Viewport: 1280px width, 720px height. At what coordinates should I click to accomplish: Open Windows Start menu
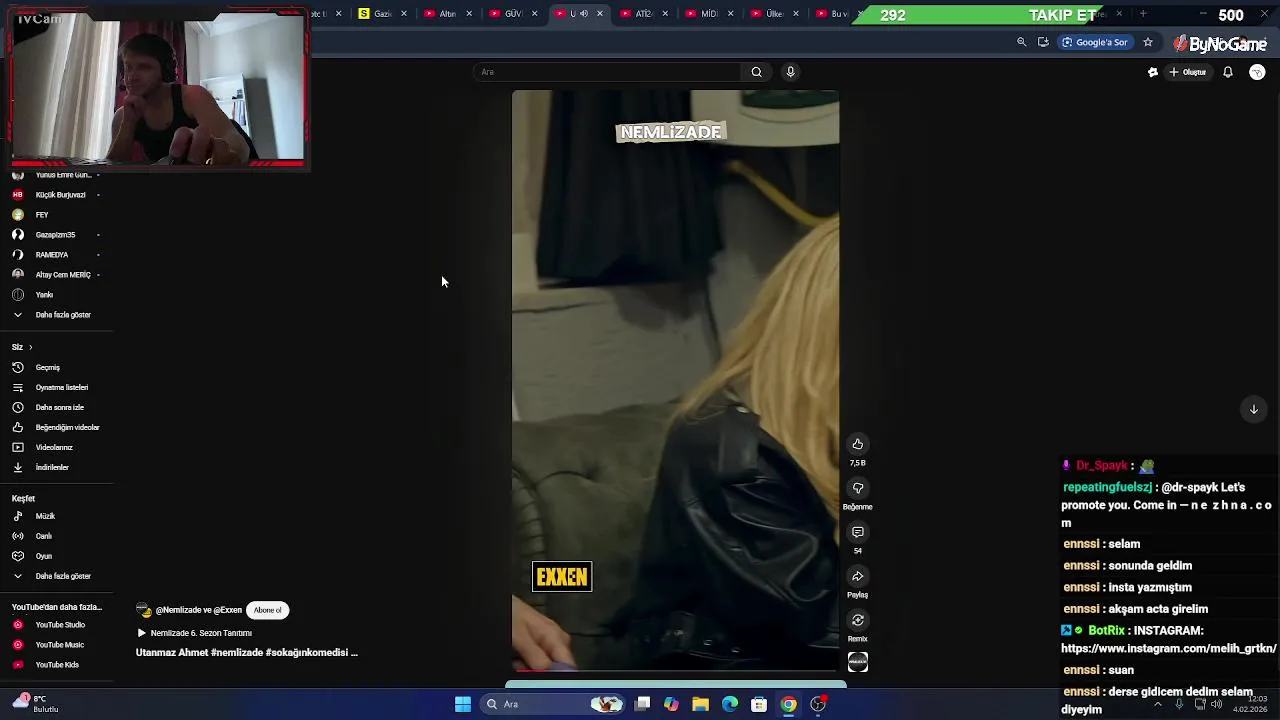[463, 704]
